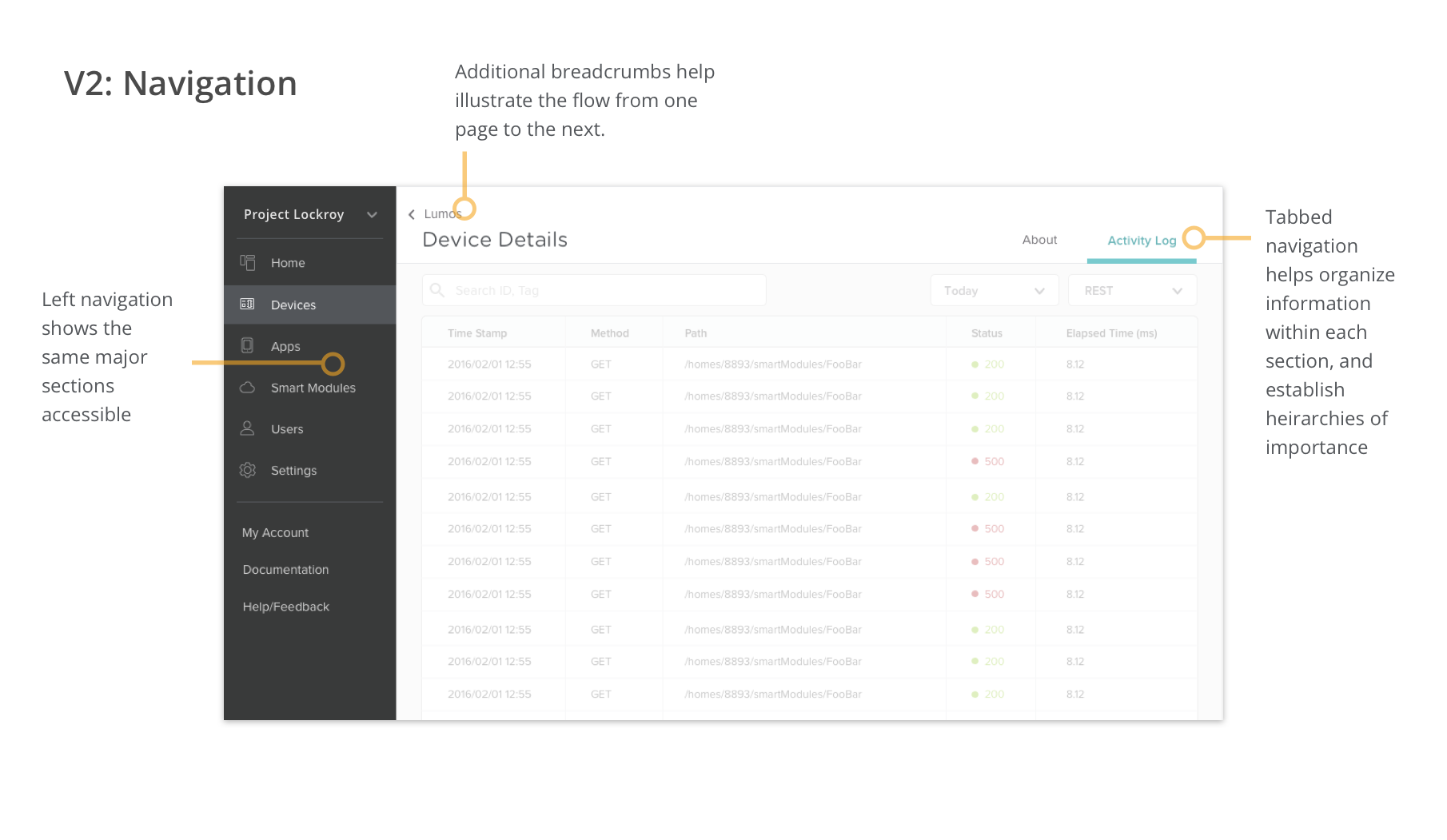Click the Method column header

pyautogui.click(x=610, y=333)
